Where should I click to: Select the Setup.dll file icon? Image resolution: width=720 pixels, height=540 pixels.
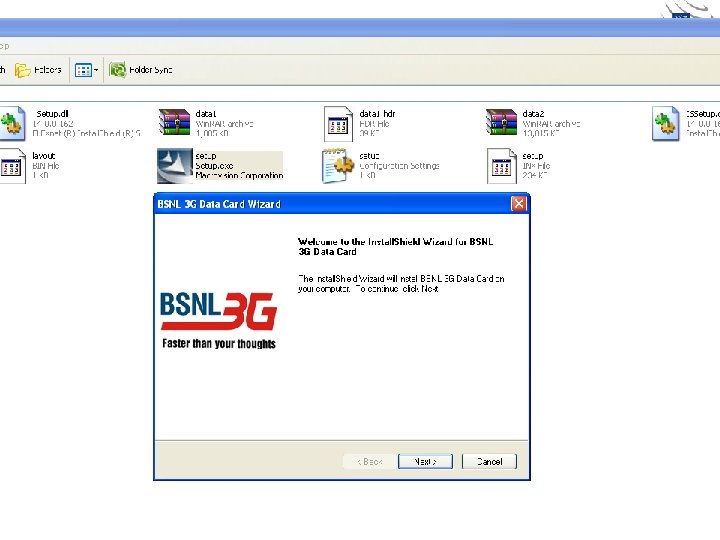click(x=12, y=123)
